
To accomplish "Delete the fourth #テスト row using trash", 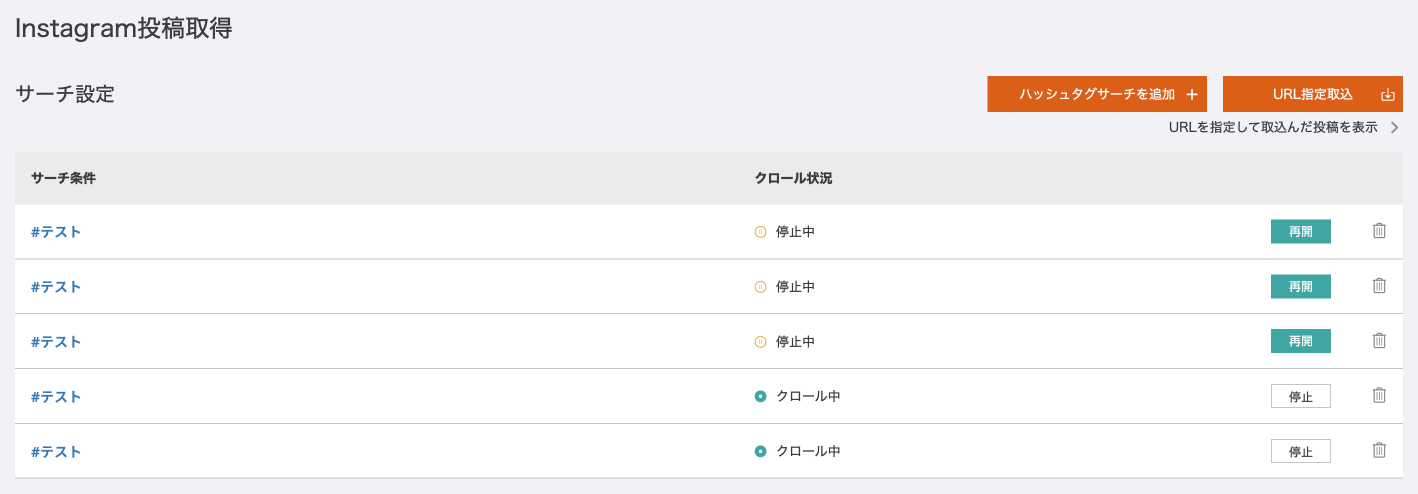I will 1379,396.
